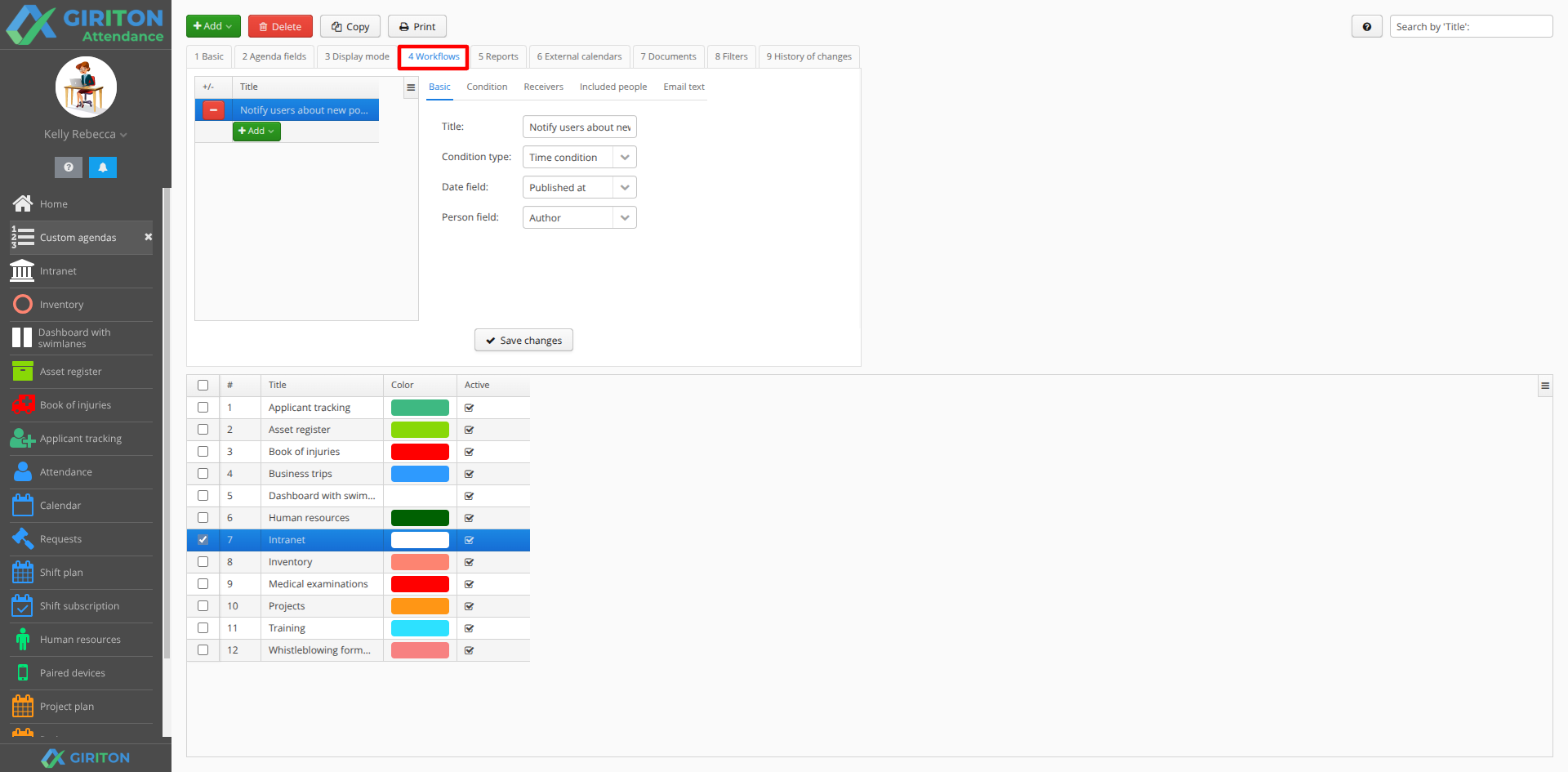This screenshot has height=772, width=1568.
Task: Click the Human resources figure icon
Action: pos(23,639)
